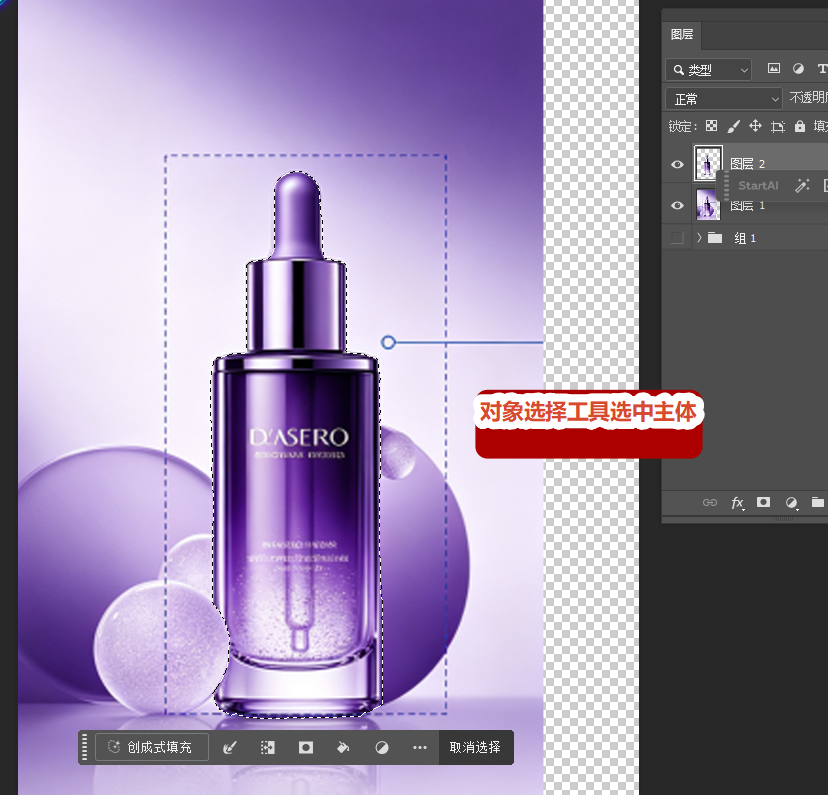Toggle the adjustment layer filter icon
This screenshot has width=828, height=795.
(798, 69)
